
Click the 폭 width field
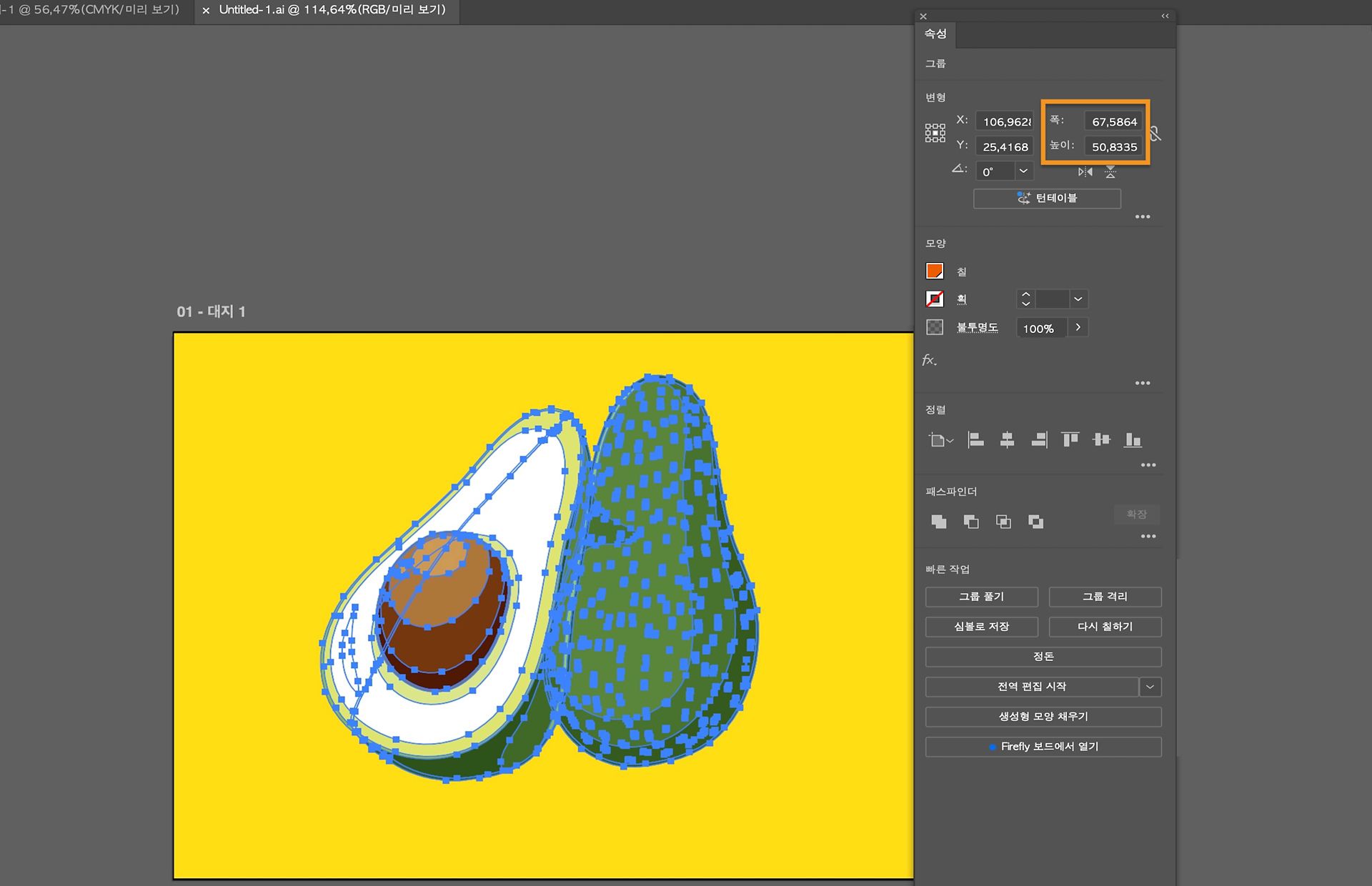coord(1114,121)
